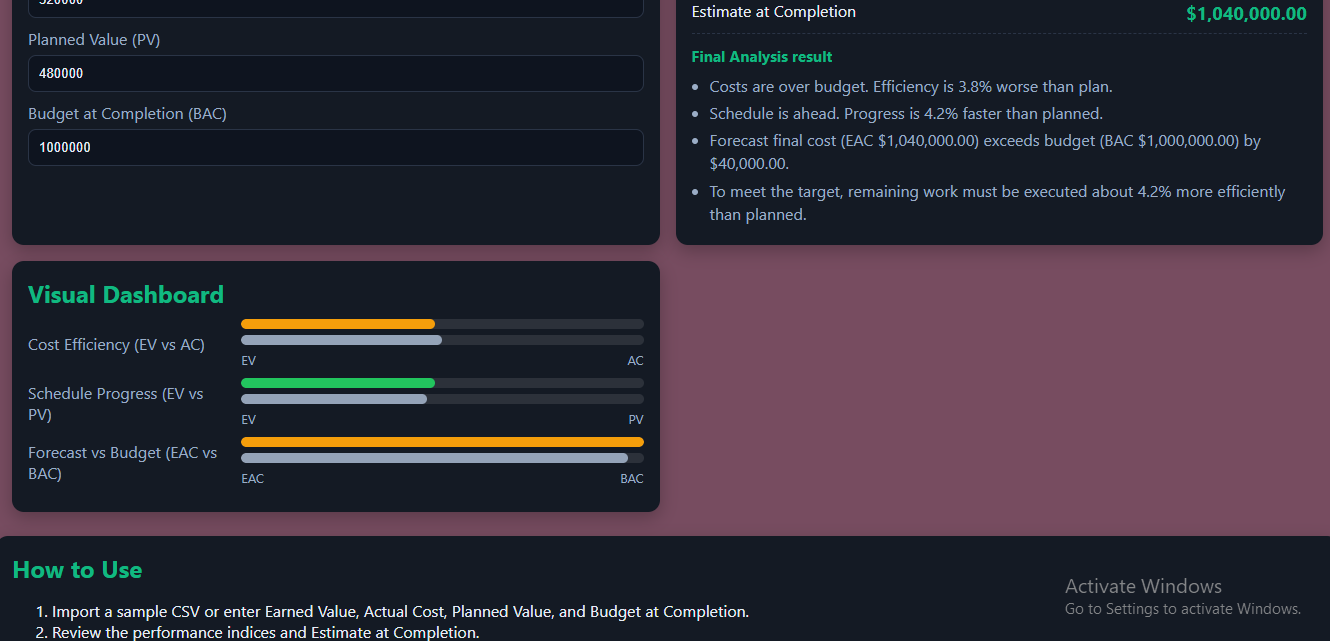The width and height of the screenshot is (1330, 641).
Task: Click the orange EV bar for Cost Efficiency
Action: point(338,324)
